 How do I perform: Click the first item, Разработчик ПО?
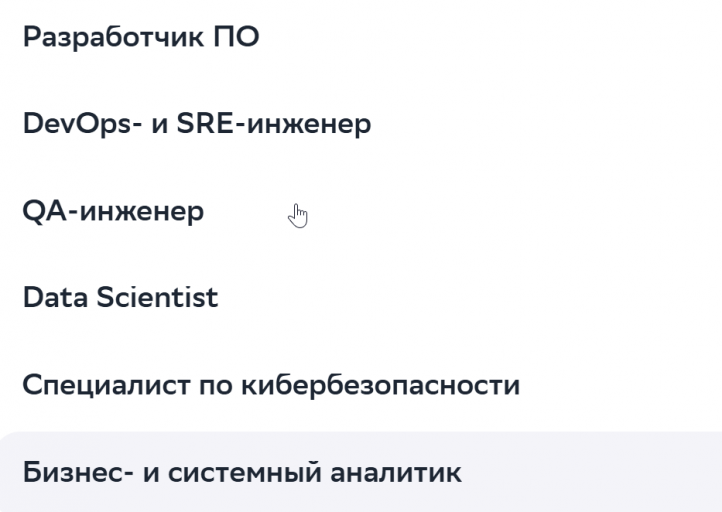[x=361, y=37]
